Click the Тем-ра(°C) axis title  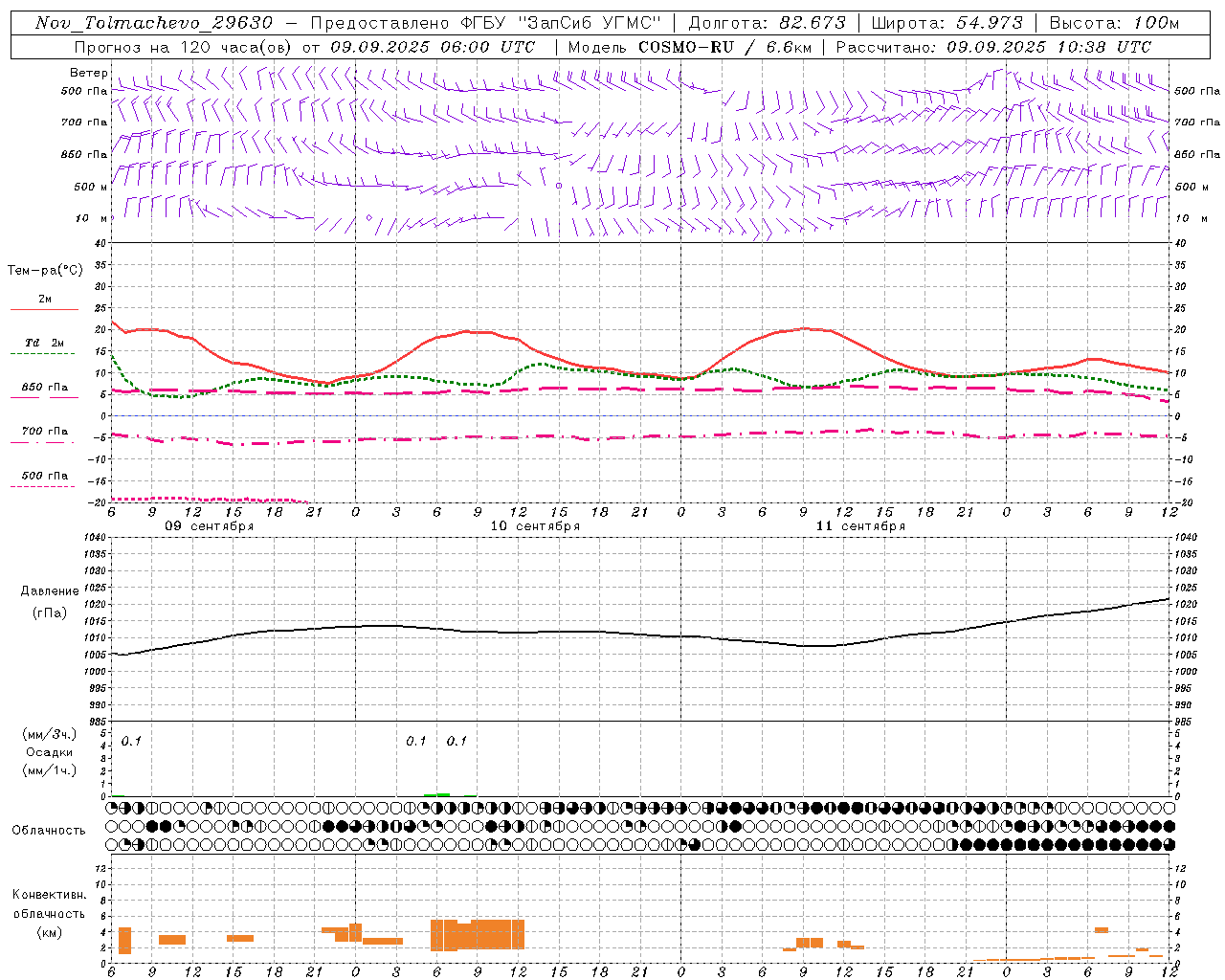(45, 271)
